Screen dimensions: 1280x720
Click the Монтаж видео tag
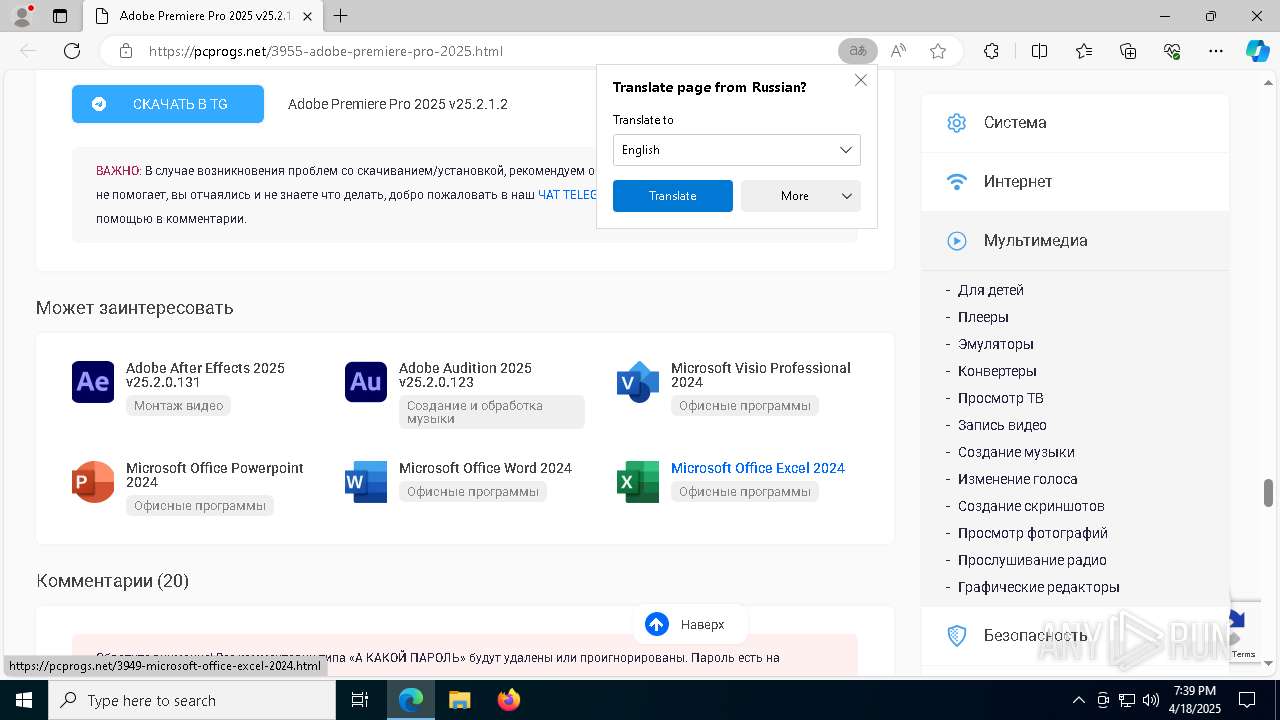(x=179, y=405)
